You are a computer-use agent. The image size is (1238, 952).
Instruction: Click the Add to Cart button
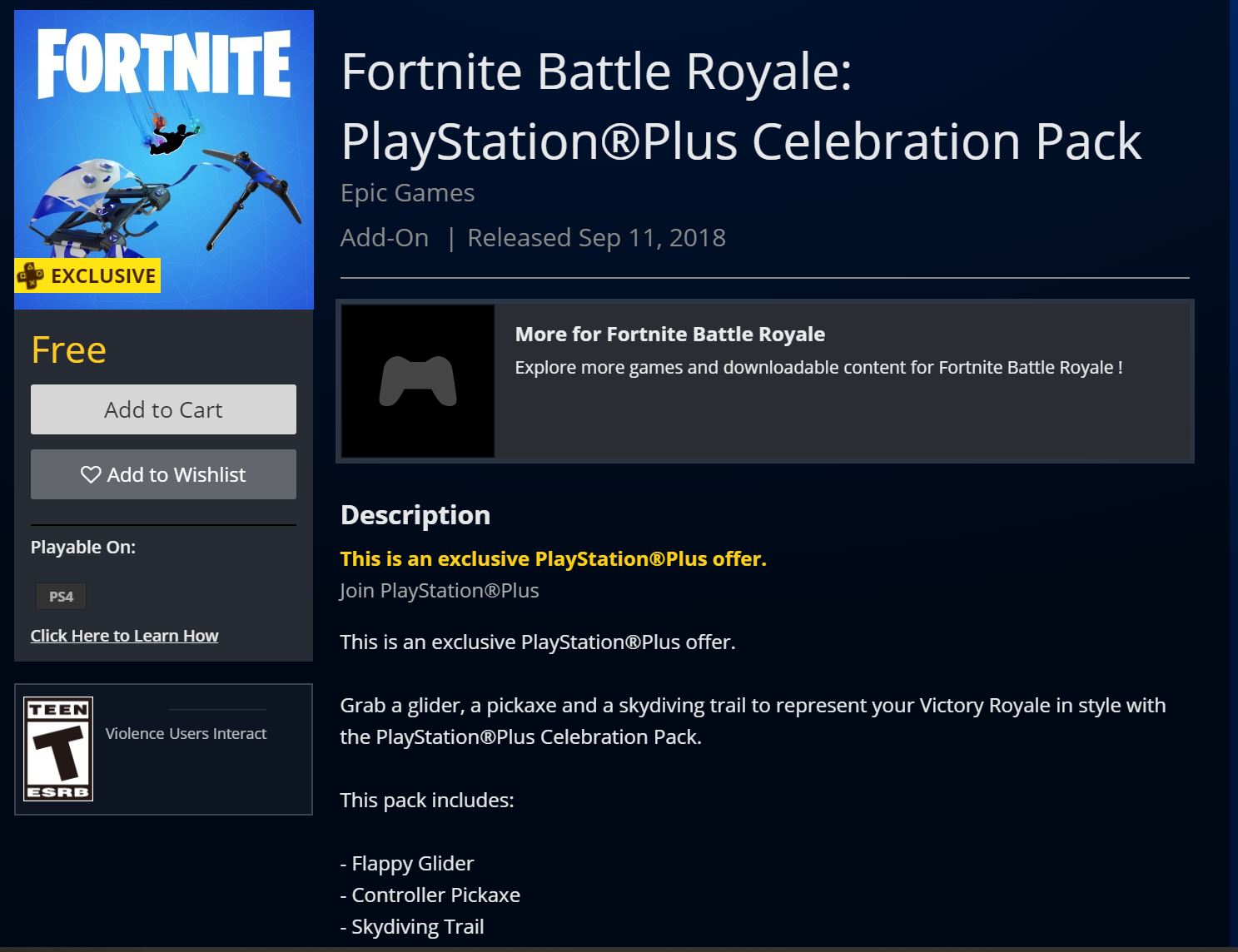(163, 409)
